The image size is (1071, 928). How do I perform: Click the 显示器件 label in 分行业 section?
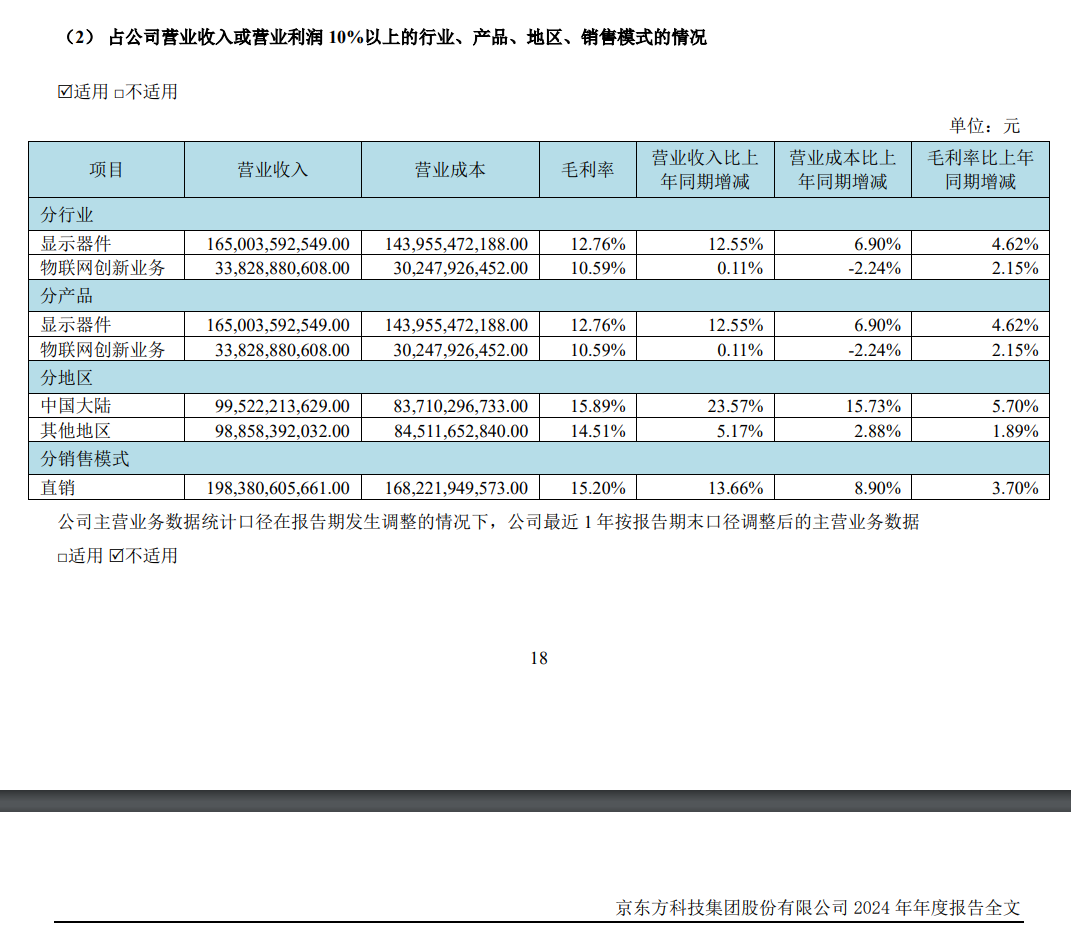coord(76,244)
